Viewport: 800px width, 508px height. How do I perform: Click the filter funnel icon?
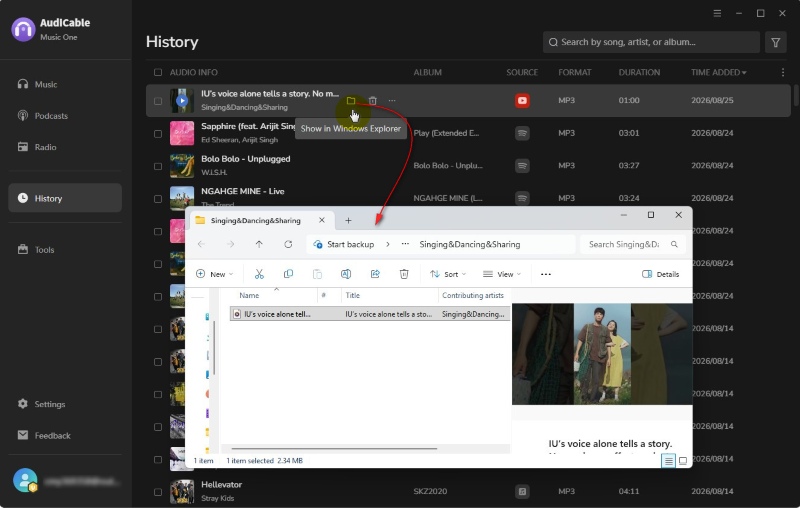pos(776,42)
